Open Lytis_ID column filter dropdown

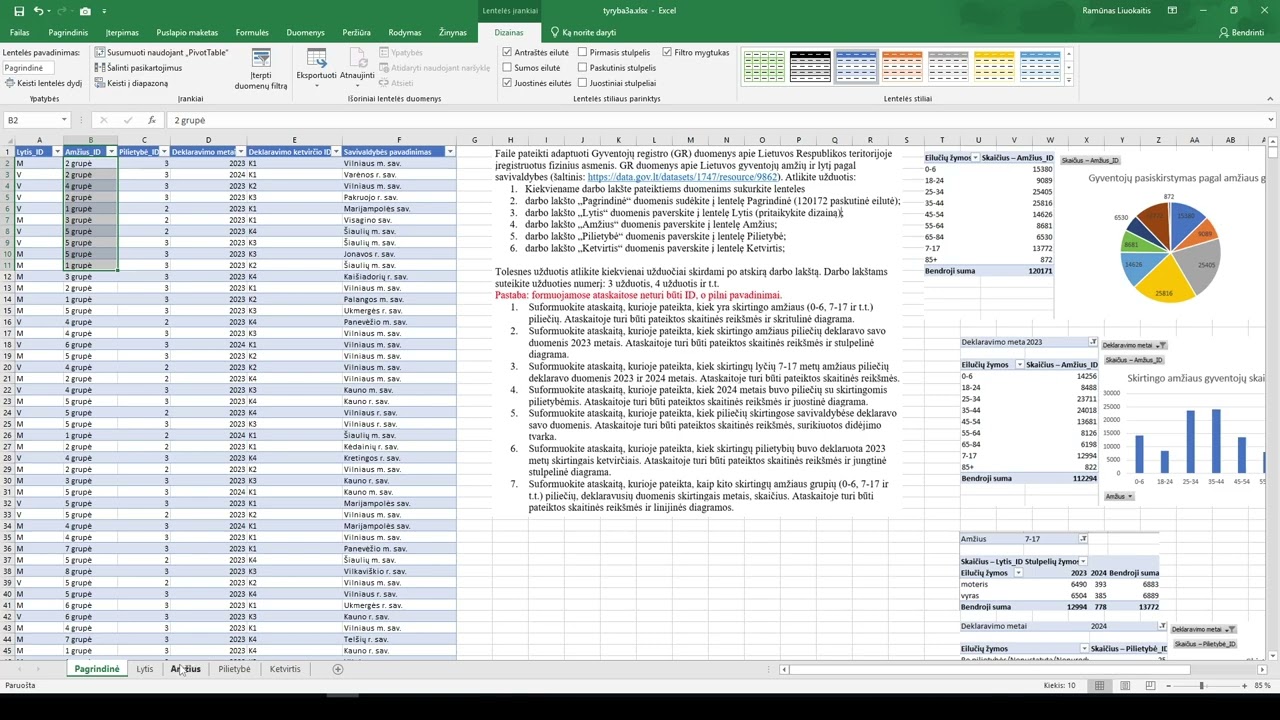[x=57, y=152]
